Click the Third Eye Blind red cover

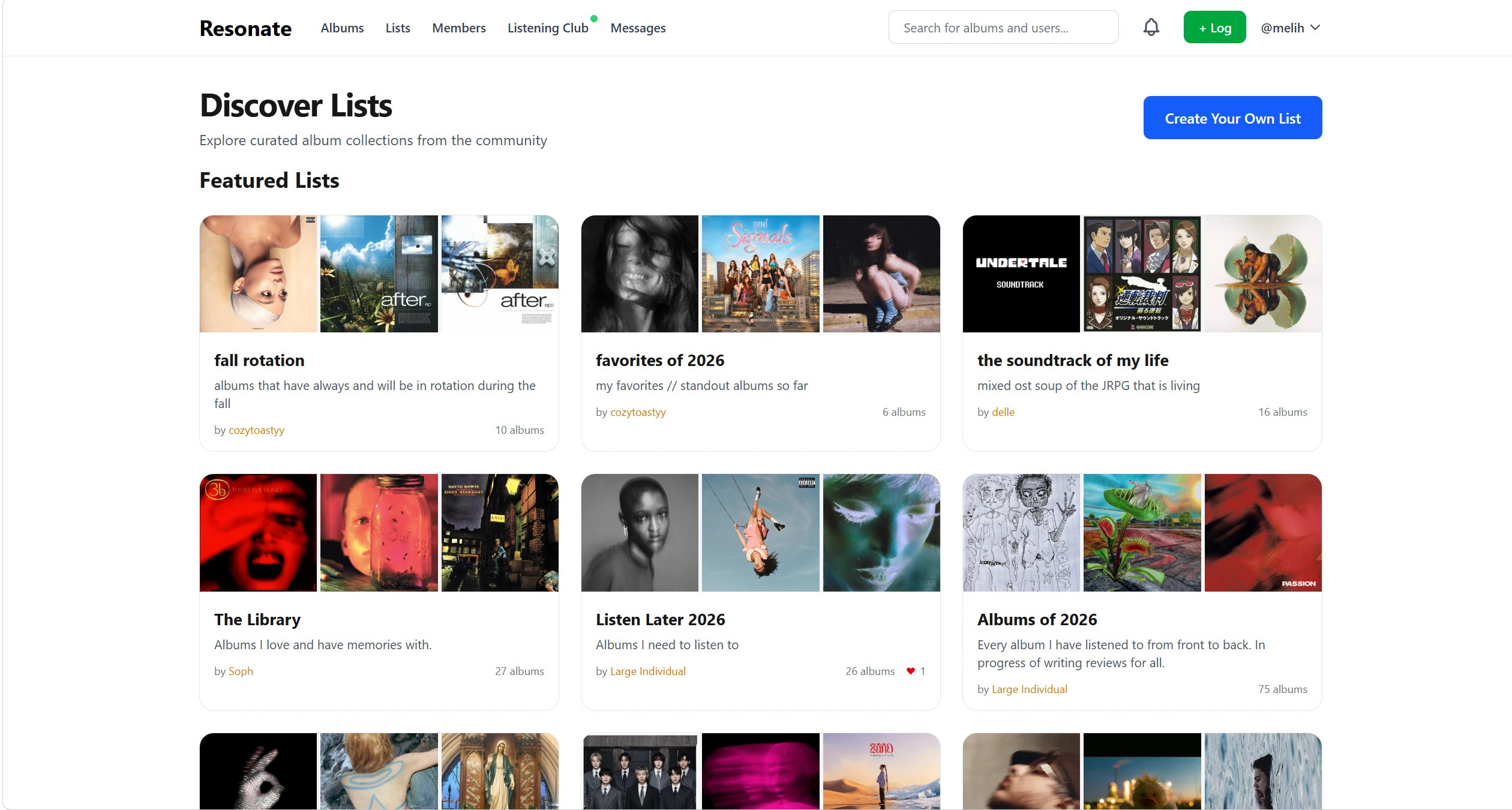[x=258, y=533]
